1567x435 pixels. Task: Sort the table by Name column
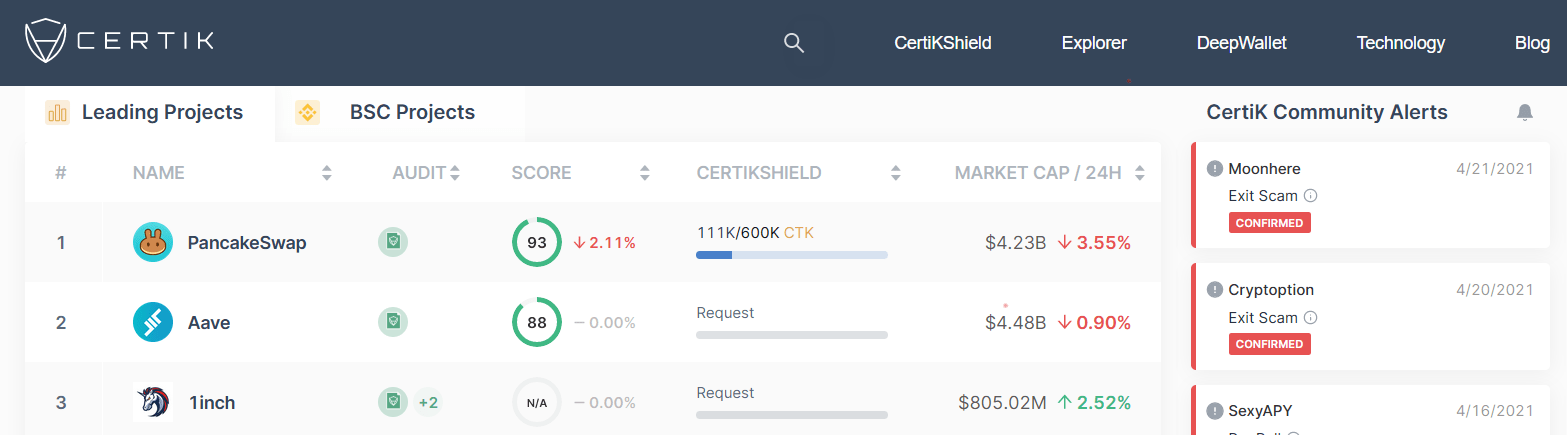coord(326,173)
